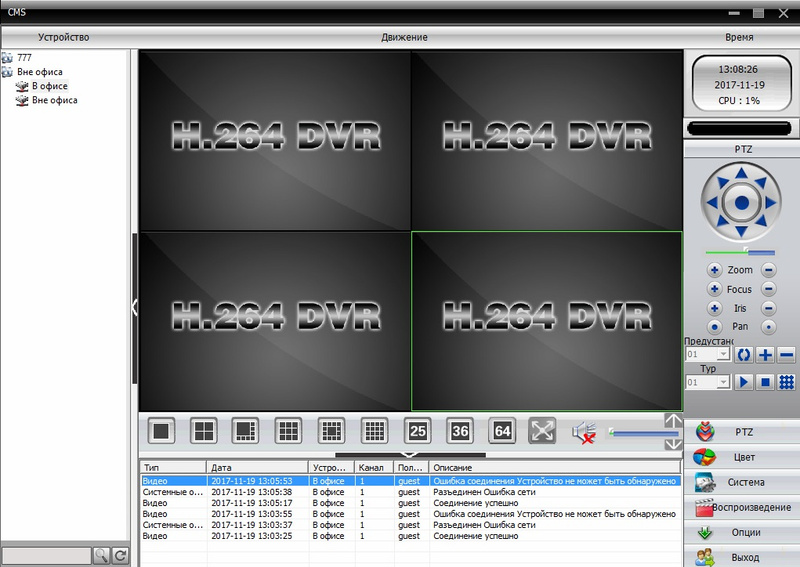Select the top-left video pane
This screenshot has width=800, height=567.
pos(274,140)
